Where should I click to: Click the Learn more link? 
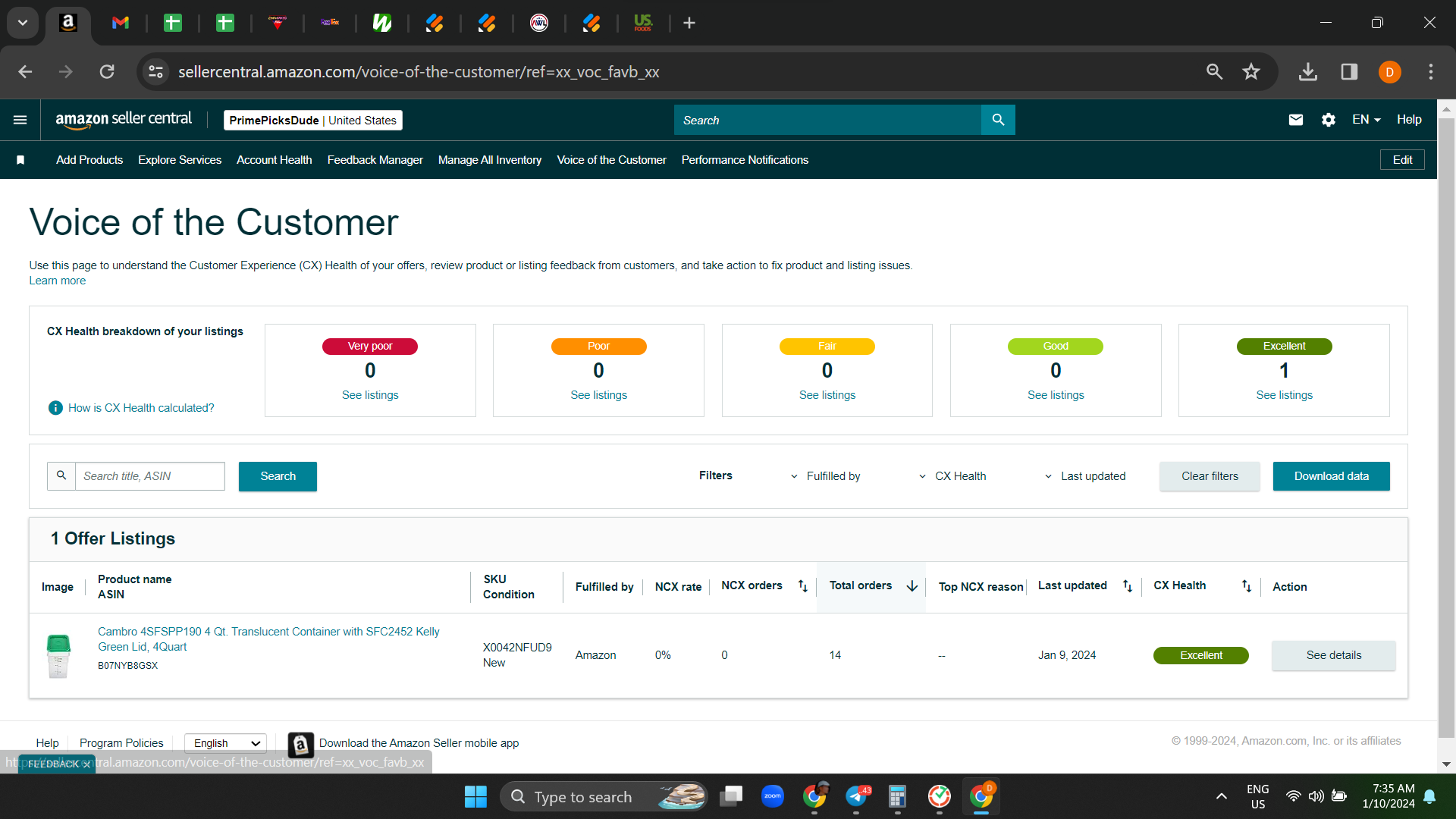(x=58, y=281)
